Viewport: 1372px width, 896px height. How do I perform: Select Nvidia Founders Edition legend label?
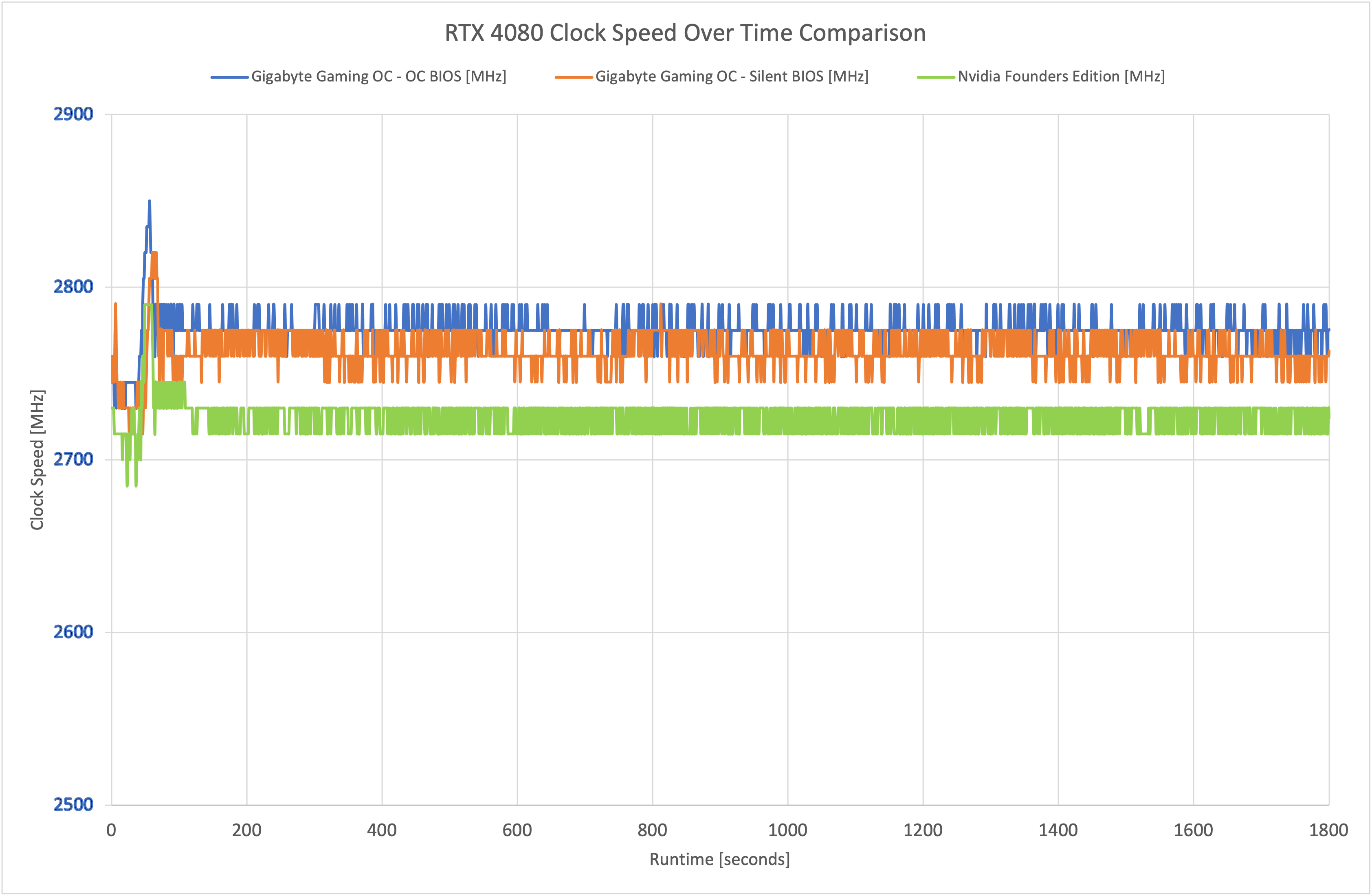click(1061, 77)
